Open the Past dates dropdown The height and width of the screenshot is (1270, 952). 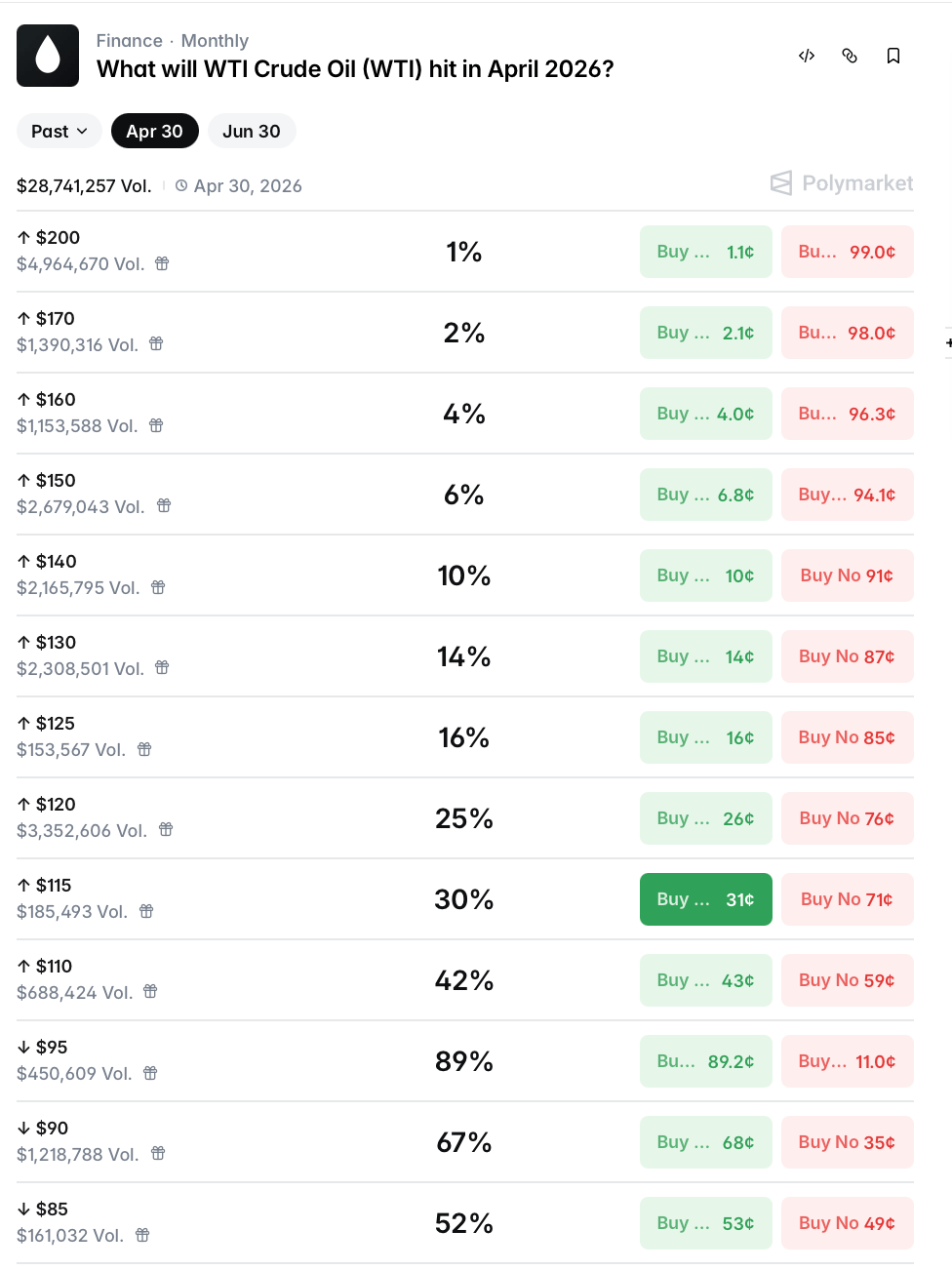pos(59,131)
